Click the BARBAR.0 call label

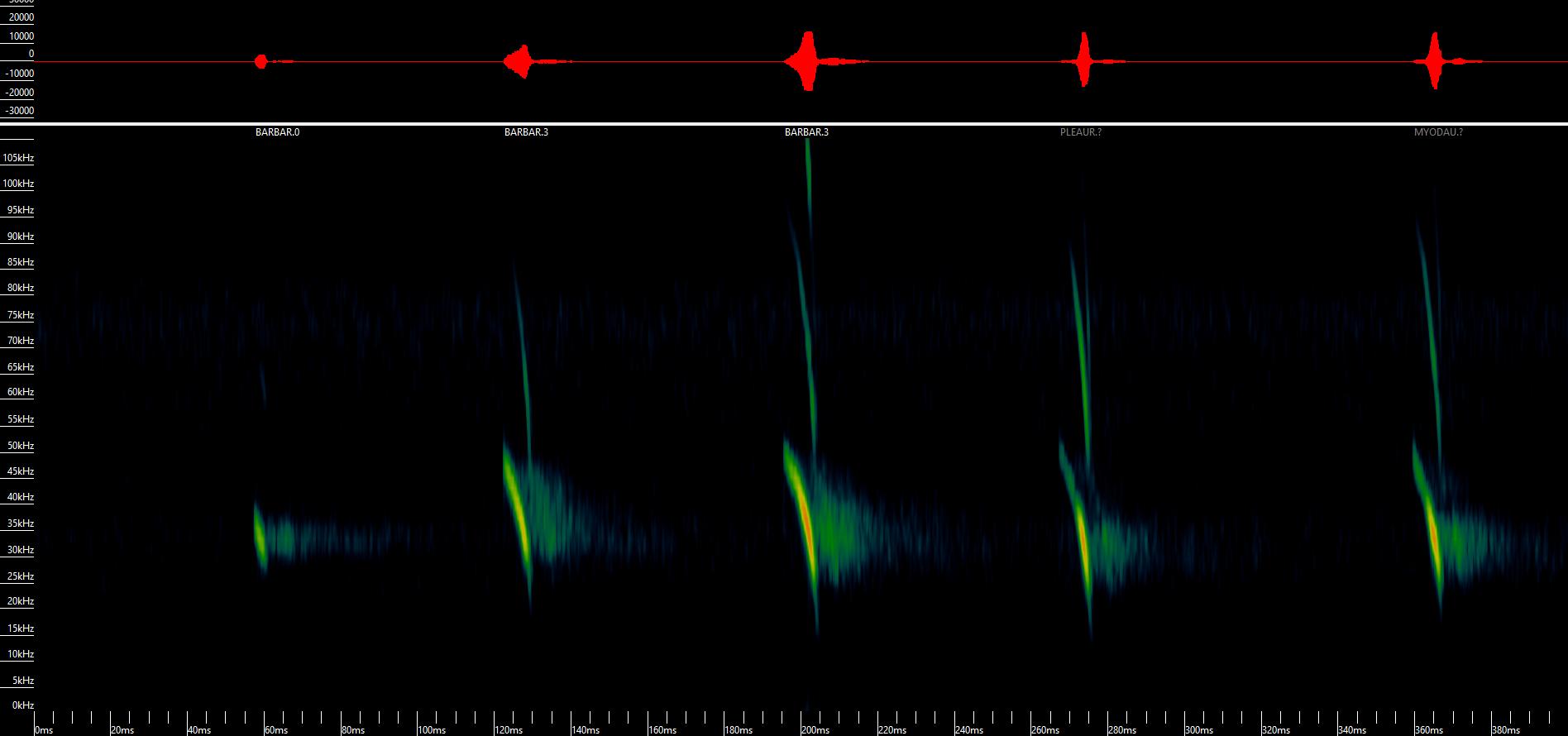point(277,132)
